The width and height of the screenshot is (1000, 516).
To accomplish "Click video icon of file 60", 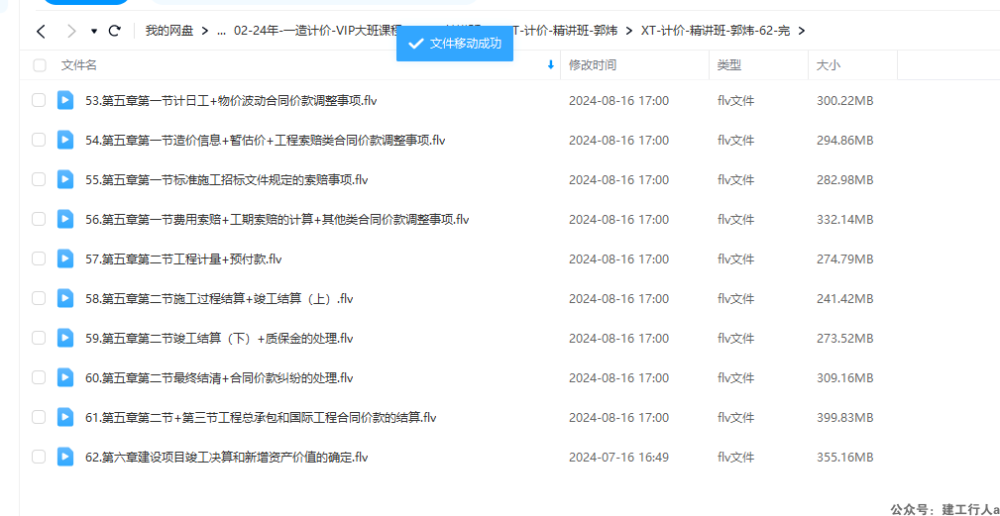I will point(65,378).
